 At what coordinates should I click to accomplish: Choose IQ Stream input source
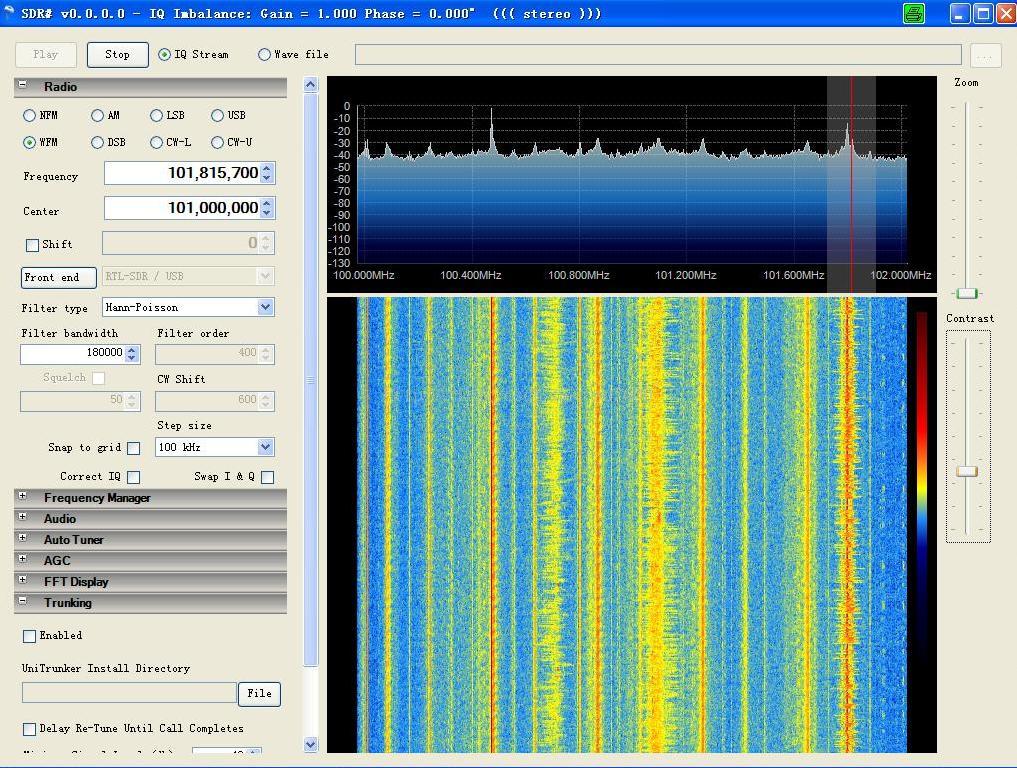tap(164, 54)
